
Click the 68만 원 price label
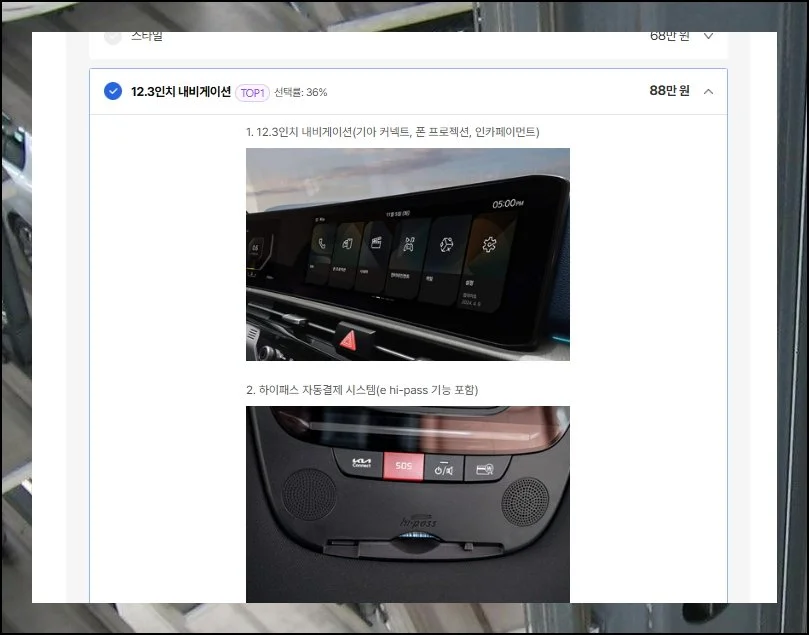tap(669, 36)
